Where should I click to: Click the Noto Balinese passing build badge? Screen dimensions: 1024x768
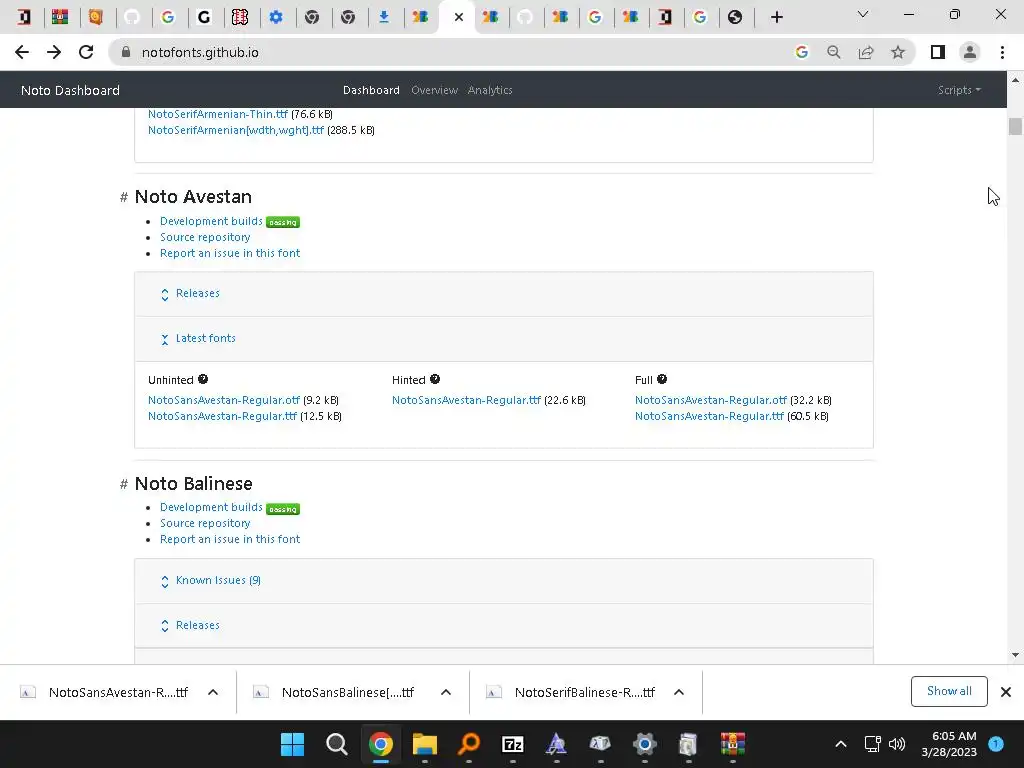pyautogui.click(x=283, y=509)
